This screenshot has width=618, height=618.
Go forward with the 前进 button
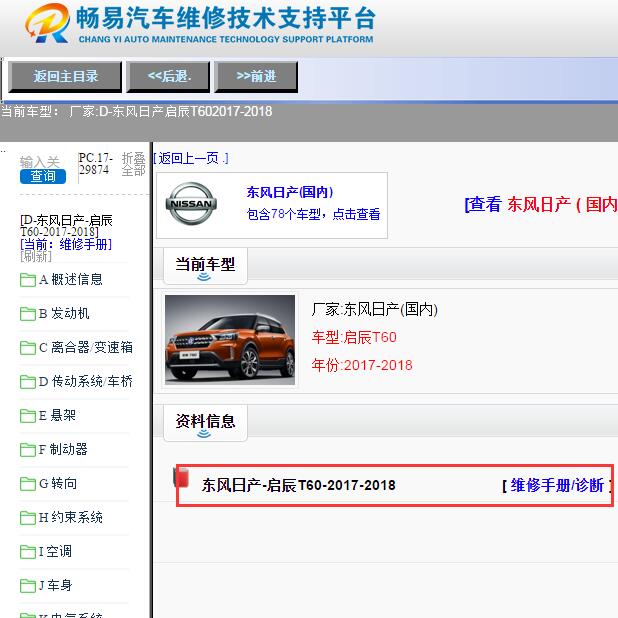256,76
